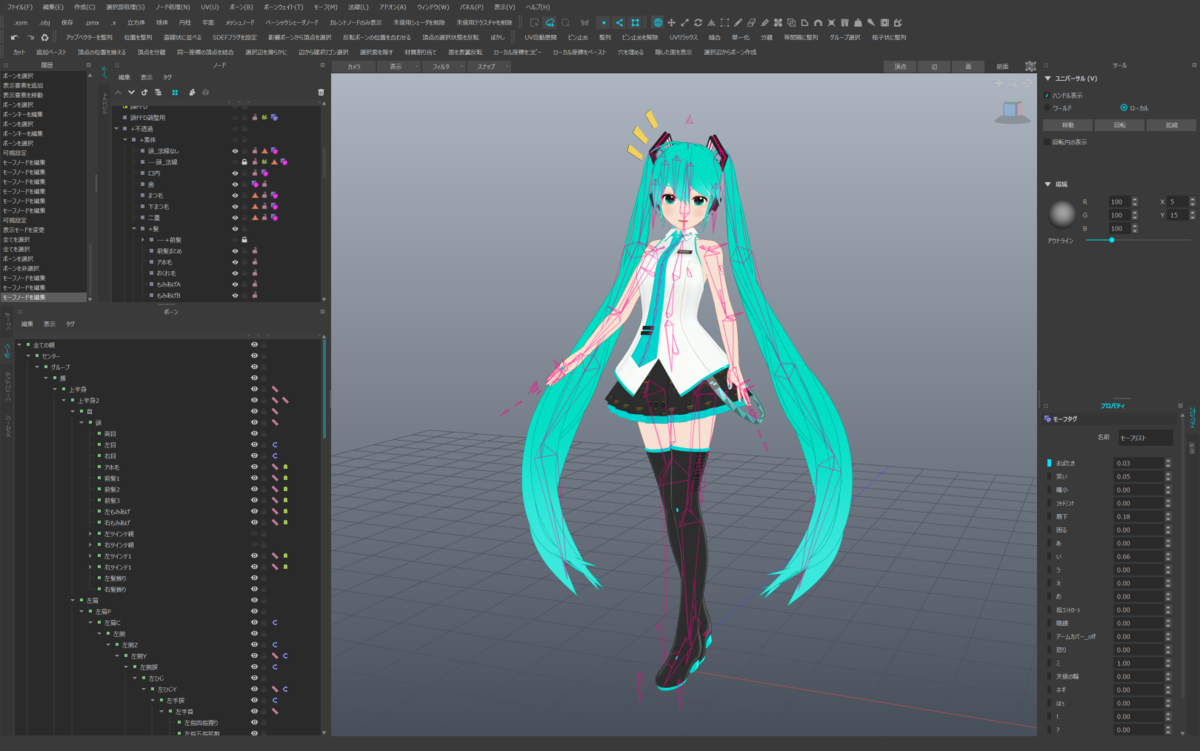The width and height of the screenshot is (1200, 751).
Task: Click the wireframe cube icon beside 前面
Action: tap(1031, 66)
